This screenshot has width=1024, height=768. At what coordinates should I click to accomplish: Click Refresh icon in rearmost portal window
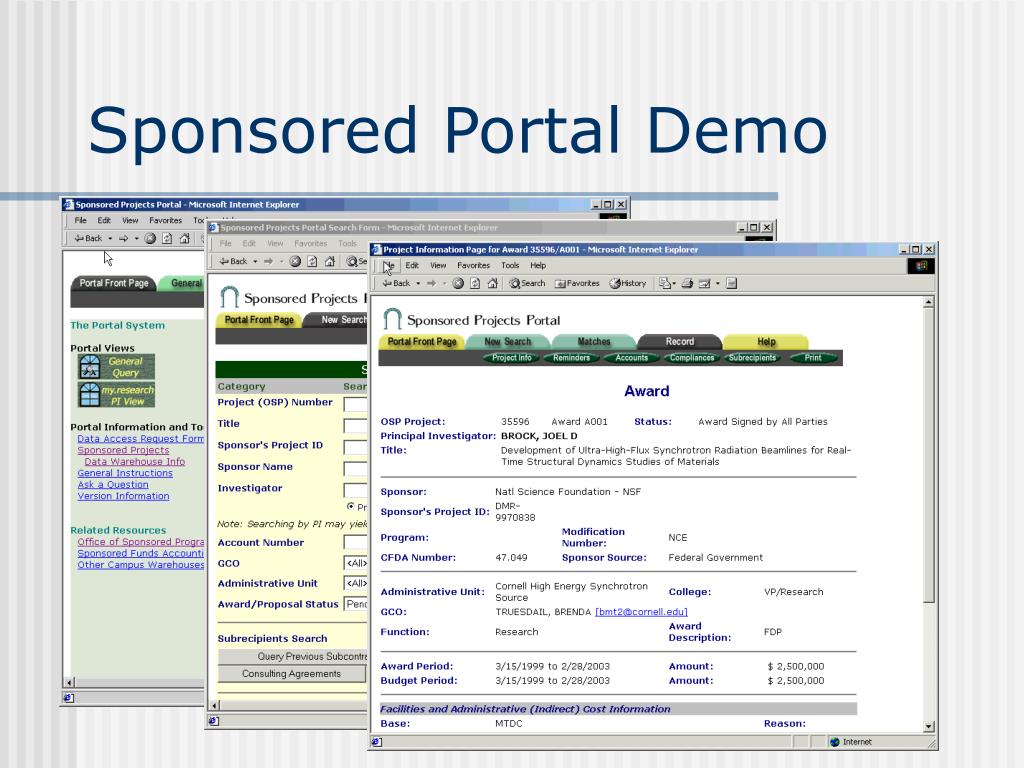point(167,238)
